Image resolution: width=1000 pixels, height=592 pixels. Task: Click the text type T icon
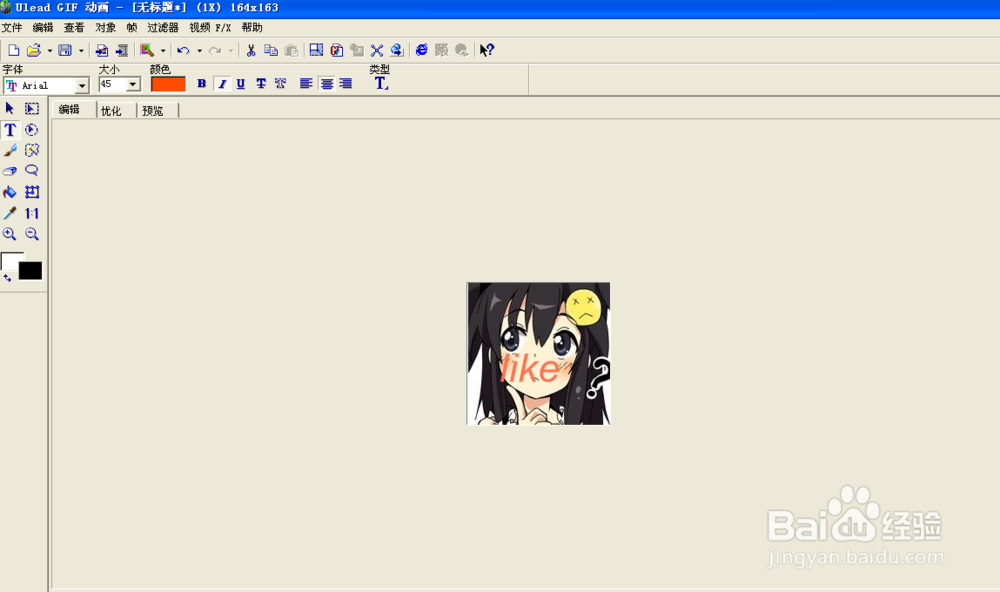pyautogui.click(x=381, y=84)
